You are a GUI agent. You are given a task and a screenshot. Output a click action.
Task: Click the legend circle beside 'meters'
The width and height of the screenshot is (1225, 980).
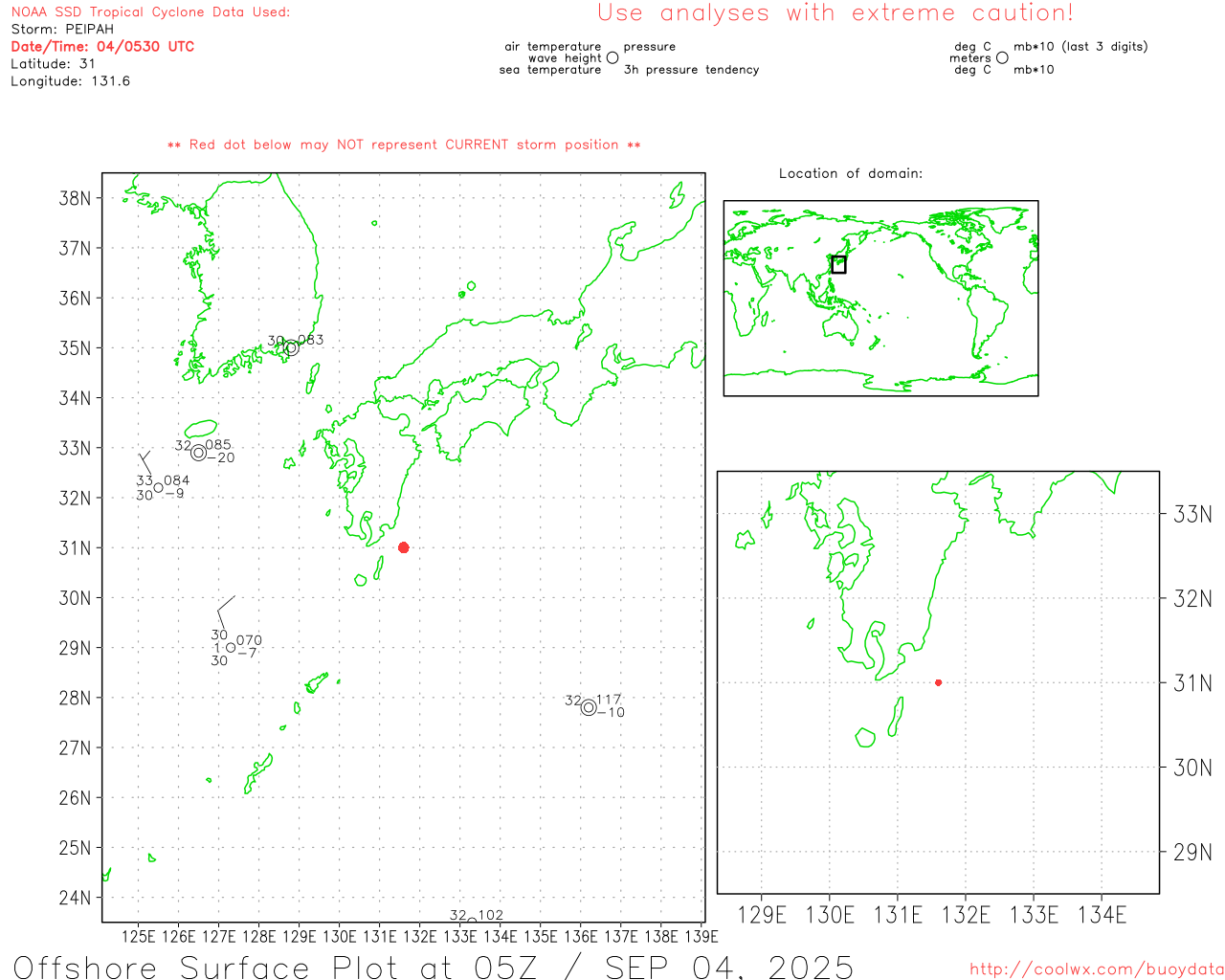pos(1002,57)
